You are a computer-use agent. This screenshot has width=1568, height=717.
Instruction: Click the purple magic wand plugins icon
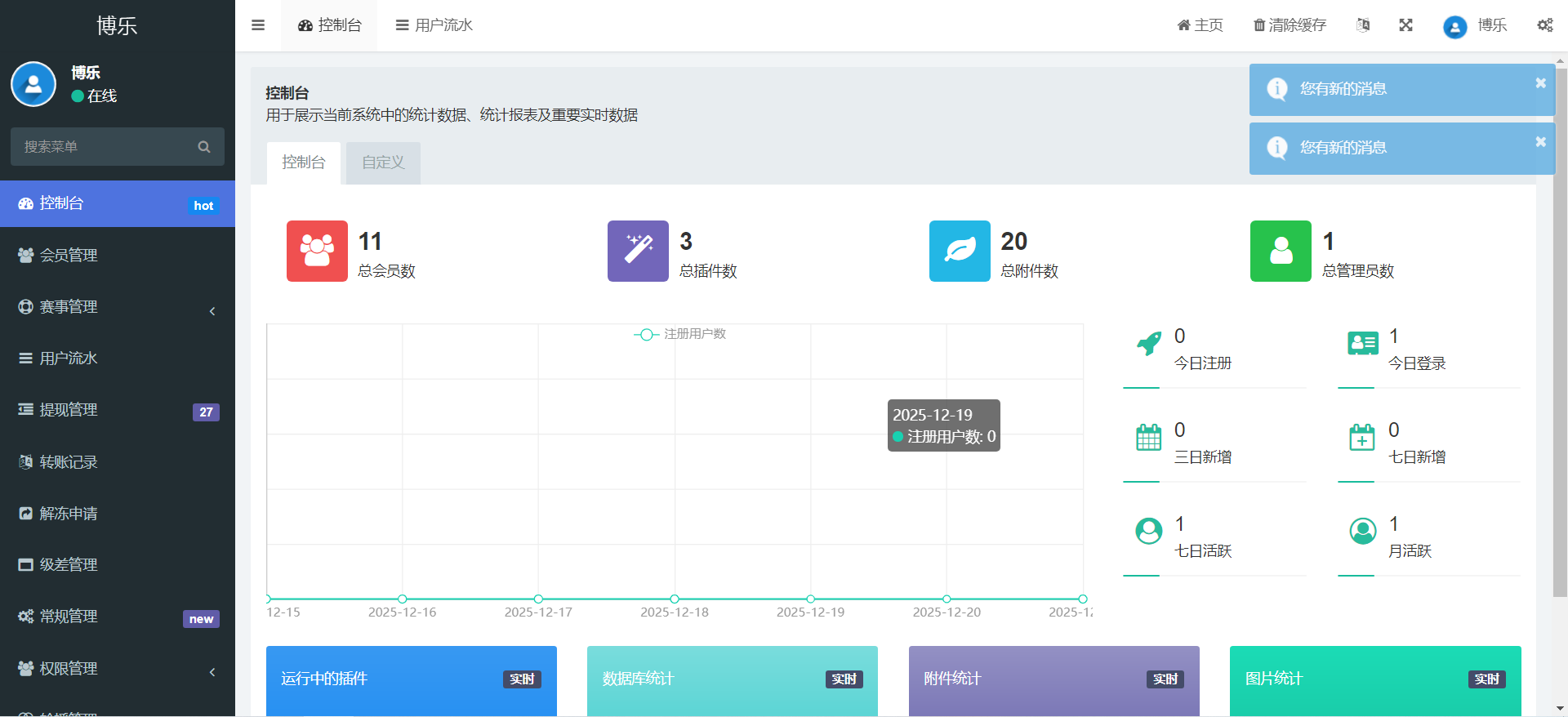[x=638, y=252]
